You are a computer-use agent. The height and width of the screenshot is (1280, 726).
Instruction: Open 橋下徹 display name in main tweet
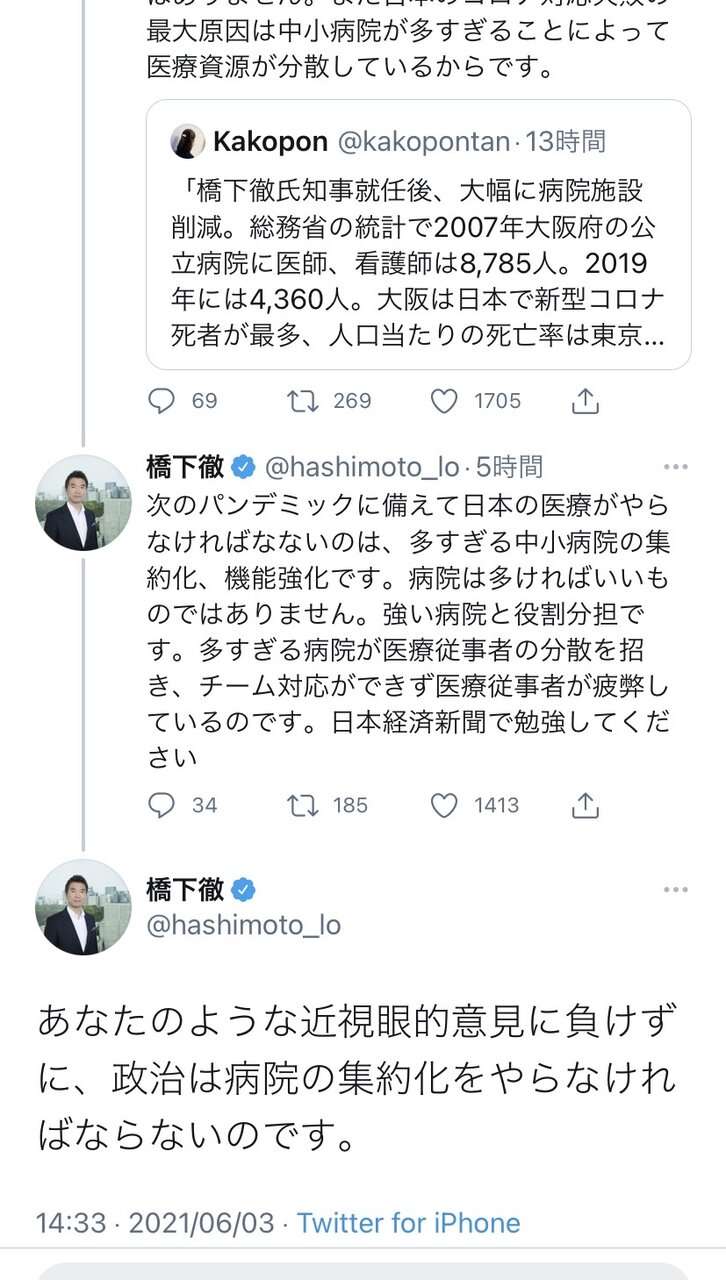(x=187, y=889)
